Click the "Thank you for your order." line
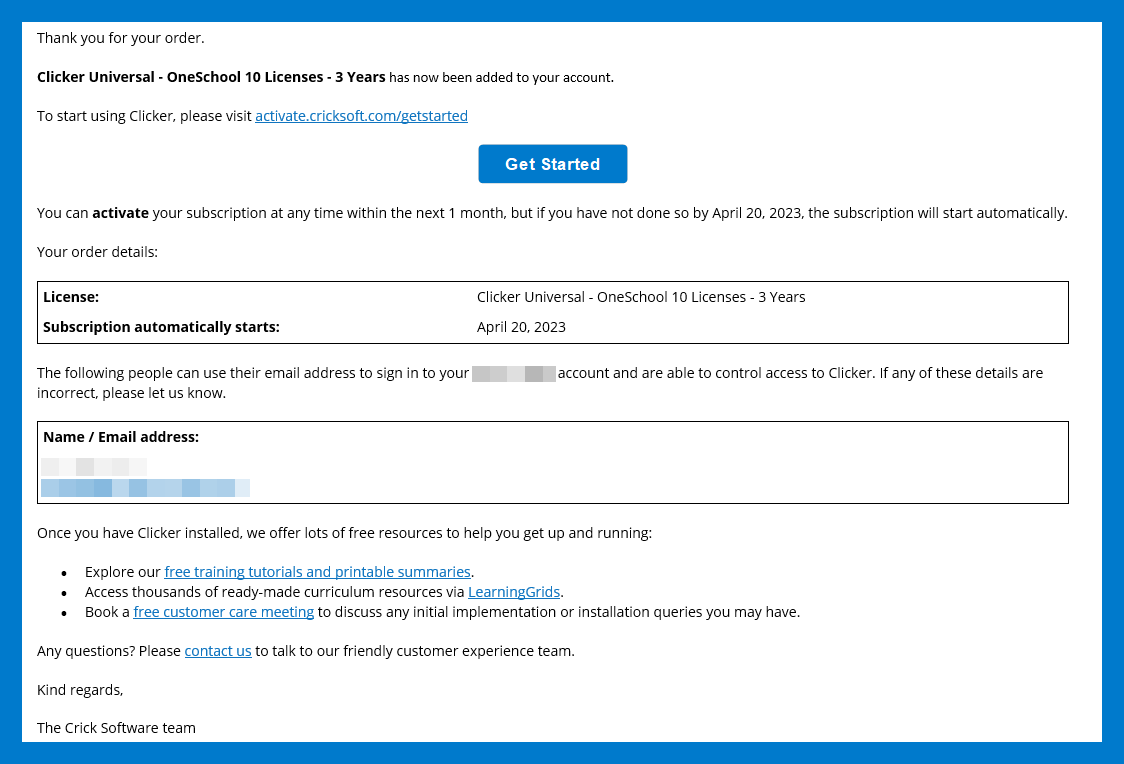 click(x=120, y=38)
